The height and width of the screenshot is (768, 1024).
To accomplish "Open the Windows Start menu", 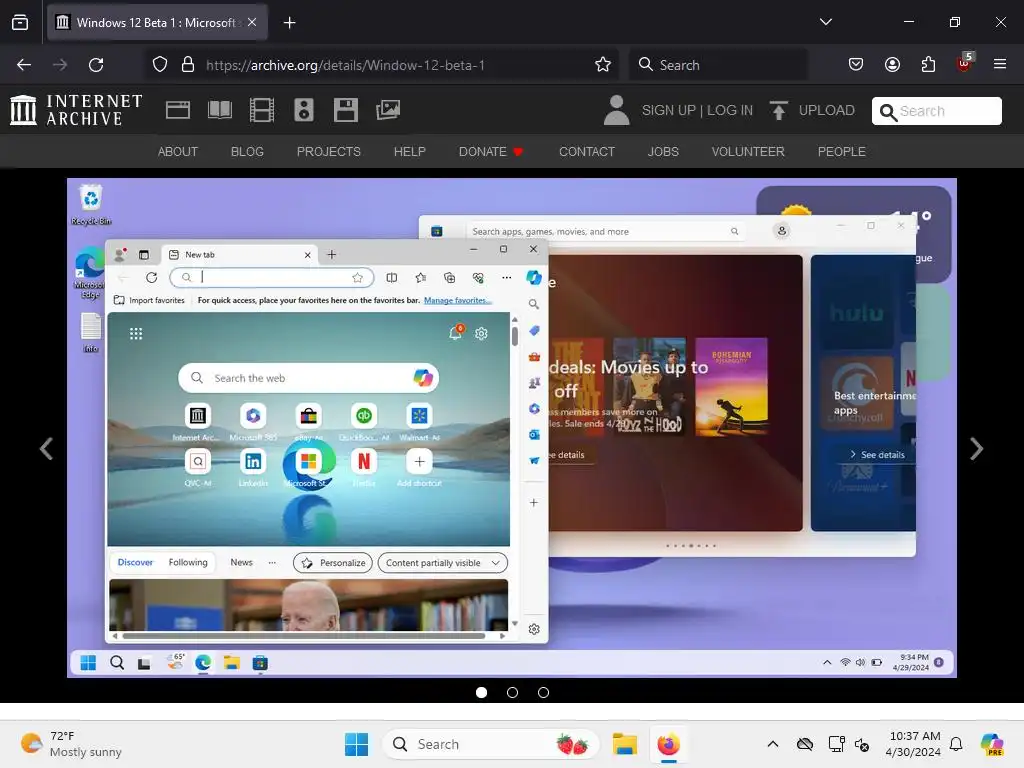I will 357,744.
